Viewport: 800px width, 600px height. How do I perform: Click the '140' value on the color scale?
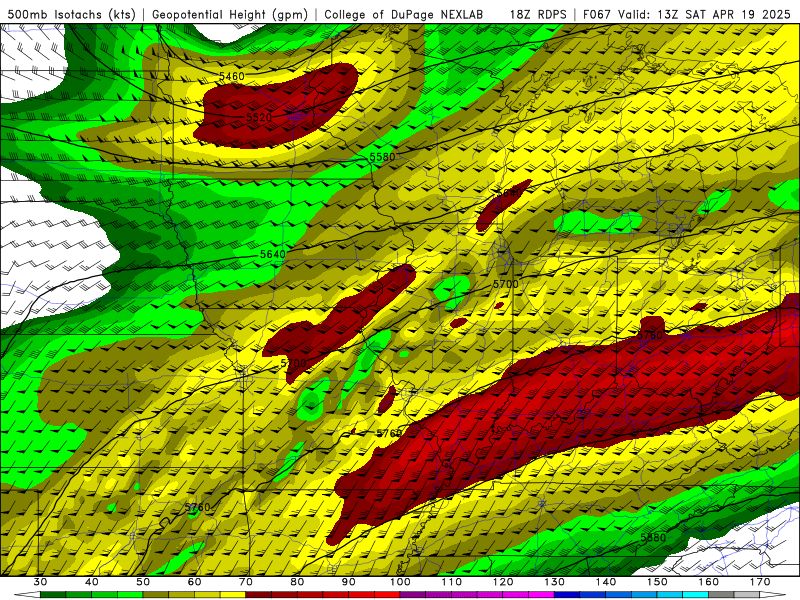(606, 582)
